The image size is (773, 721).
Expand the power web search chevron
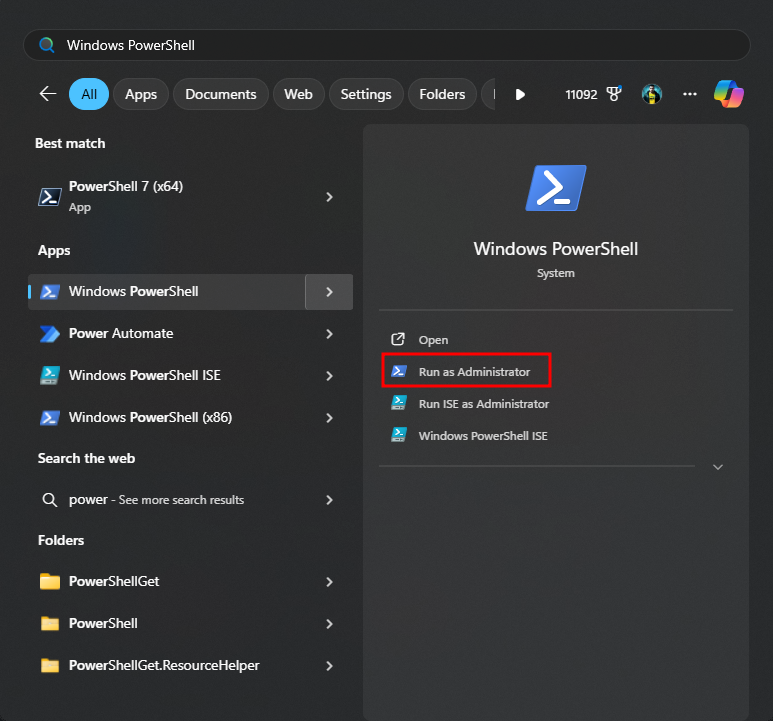329,500
